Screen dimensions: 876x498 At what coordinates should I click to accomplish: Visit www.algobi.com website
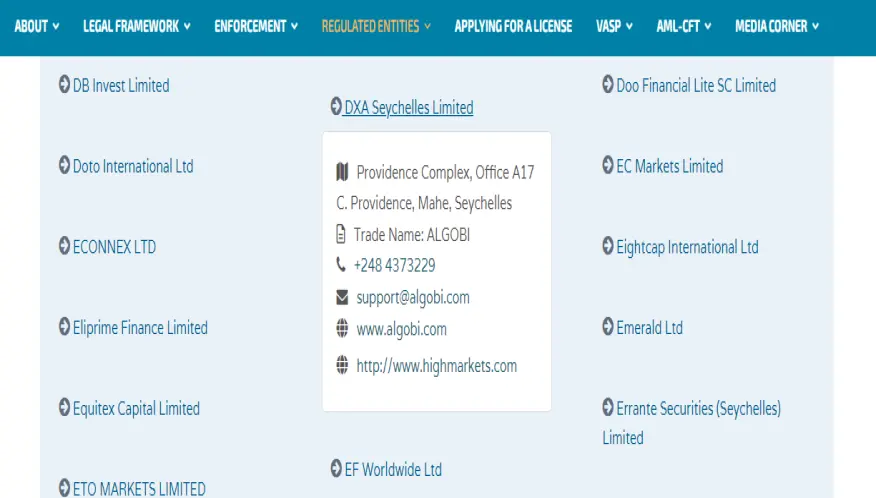click(x=402, y=329)
